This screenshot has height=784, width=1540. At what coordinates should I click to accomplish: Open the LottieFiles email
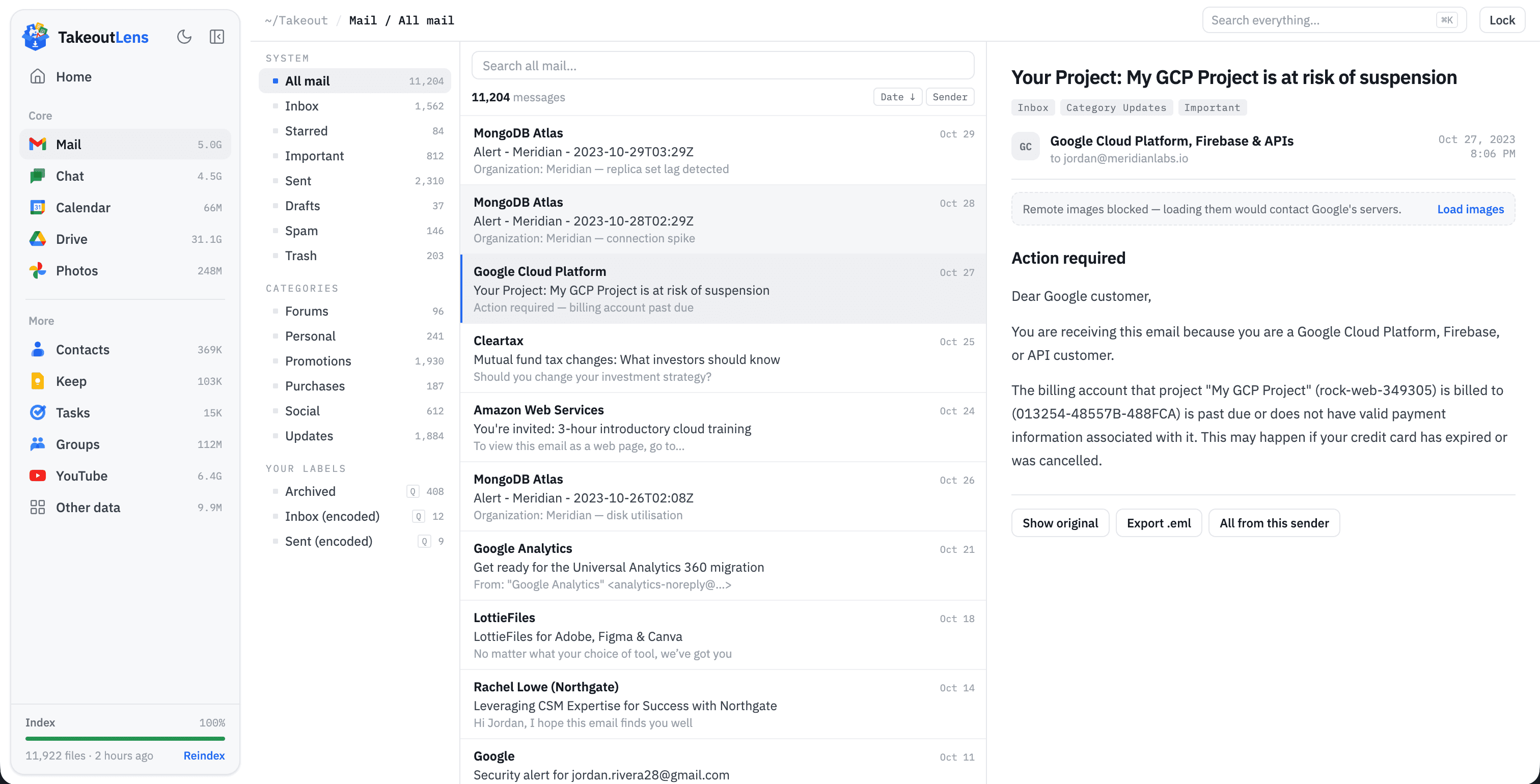[723, 635]
